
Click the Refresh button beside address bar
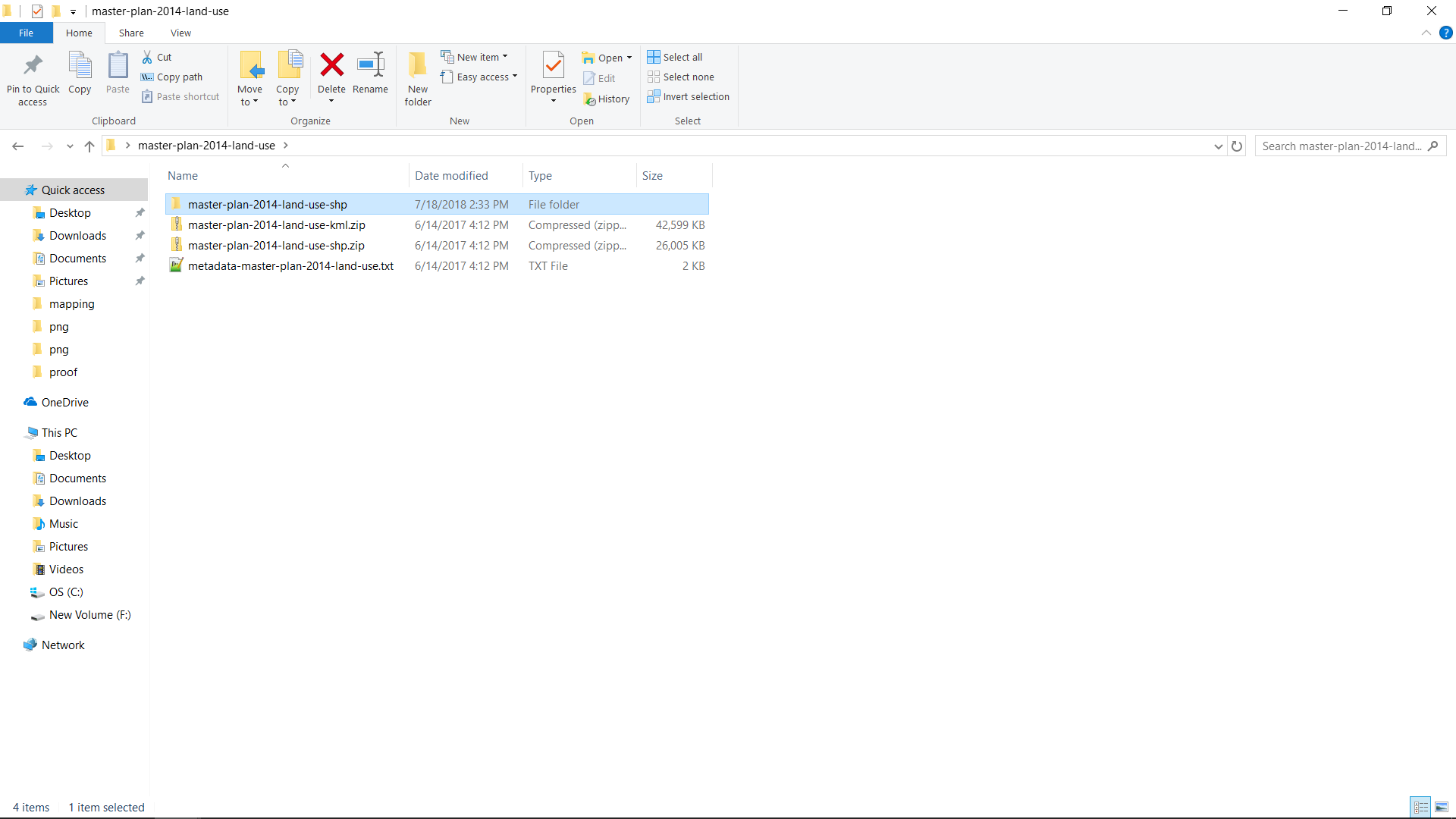point(1237,146)
